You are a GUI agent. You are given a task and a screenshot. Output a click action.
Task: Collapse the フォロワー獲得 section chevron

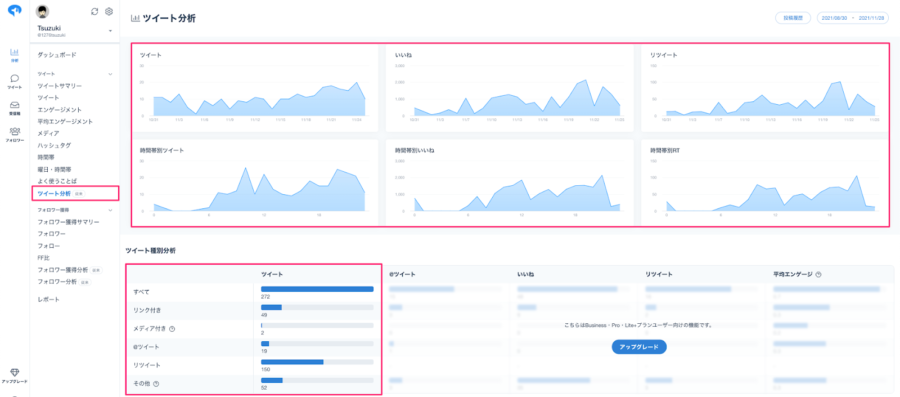[x=111, y=210]
